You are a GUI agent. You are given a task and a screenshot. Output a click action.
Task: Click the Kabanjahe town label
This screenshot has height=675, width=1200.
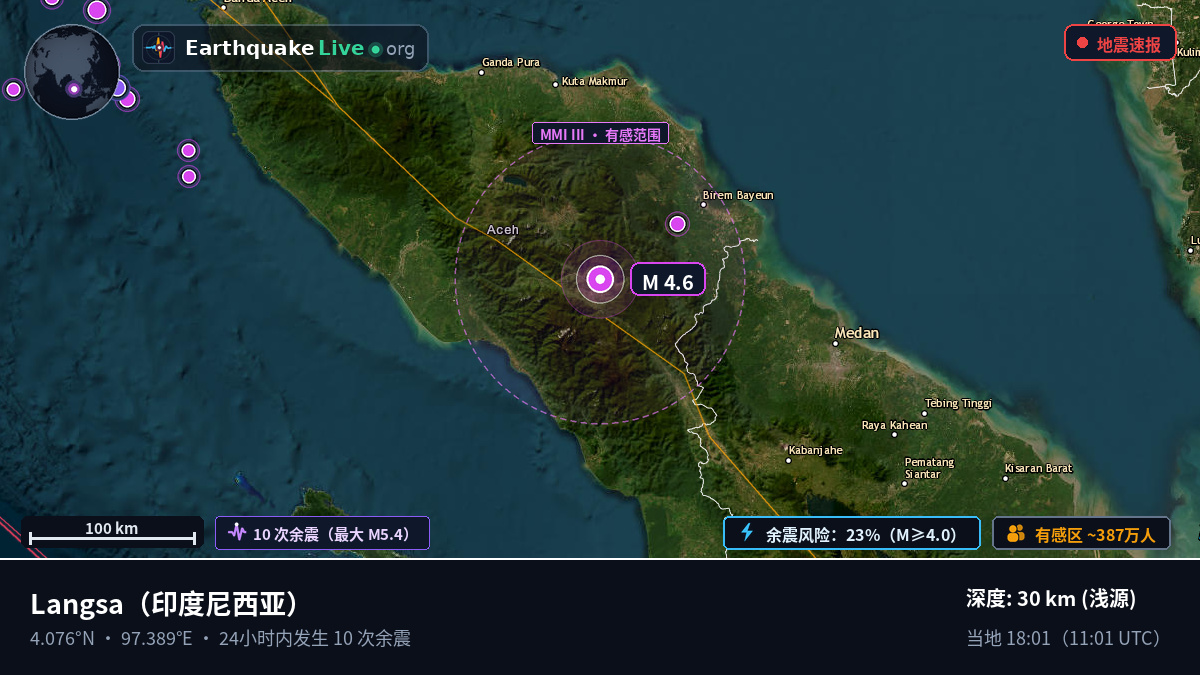point(814,451)
